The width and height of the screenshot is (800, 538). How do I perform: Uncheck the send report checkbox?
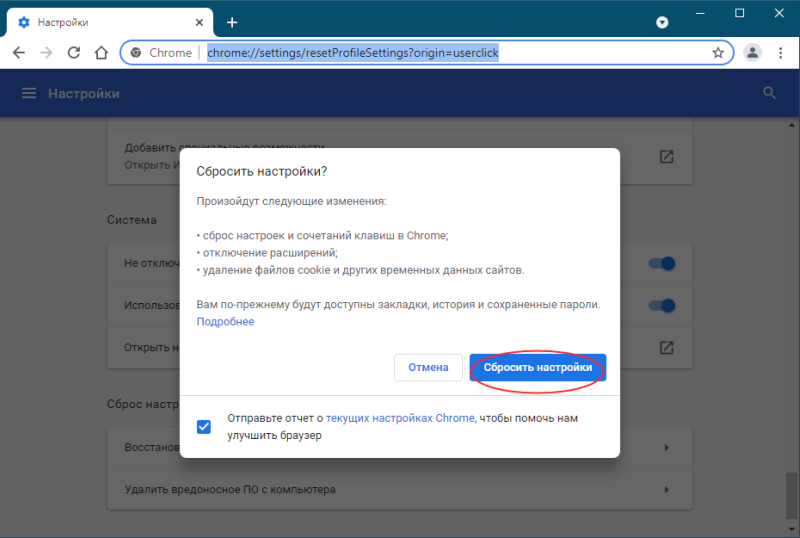tap(204, 427)
